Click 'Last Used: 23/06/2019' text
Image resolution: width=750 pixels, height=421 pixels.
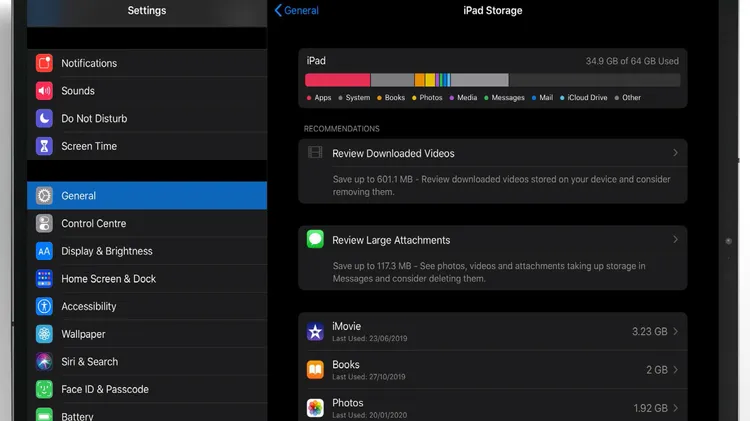point(370,339)
